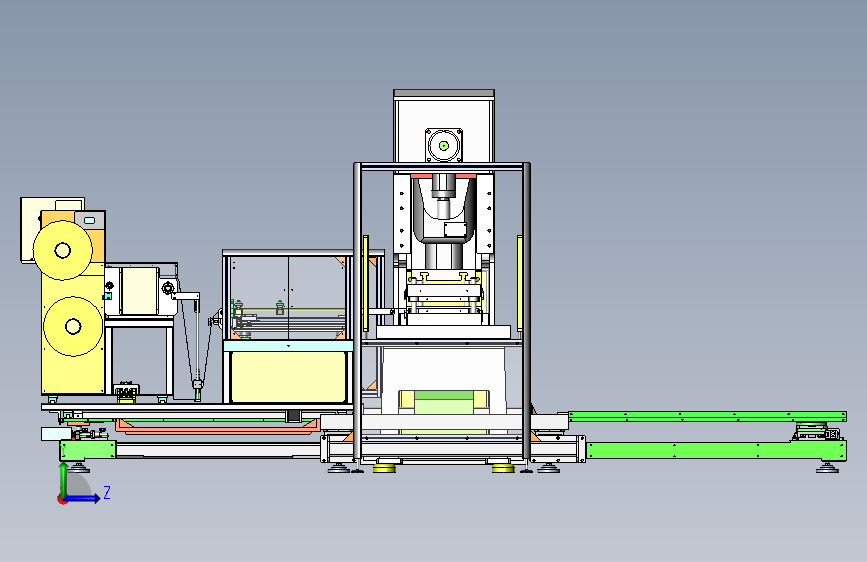Select the pale yellow panel below the enclosure
Screen dimensions: 867x562
(289, 377)
